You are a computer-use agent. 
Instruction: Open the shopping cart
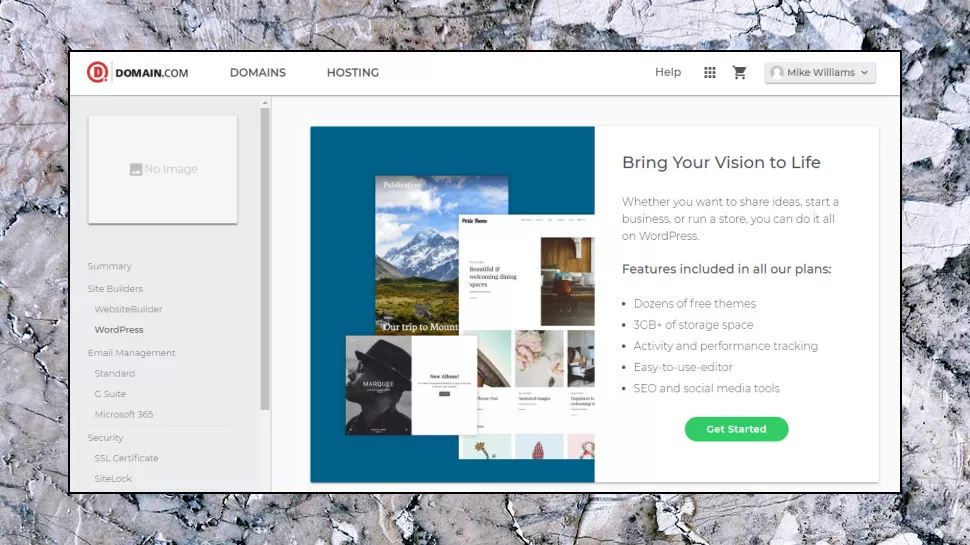(739, 72)
